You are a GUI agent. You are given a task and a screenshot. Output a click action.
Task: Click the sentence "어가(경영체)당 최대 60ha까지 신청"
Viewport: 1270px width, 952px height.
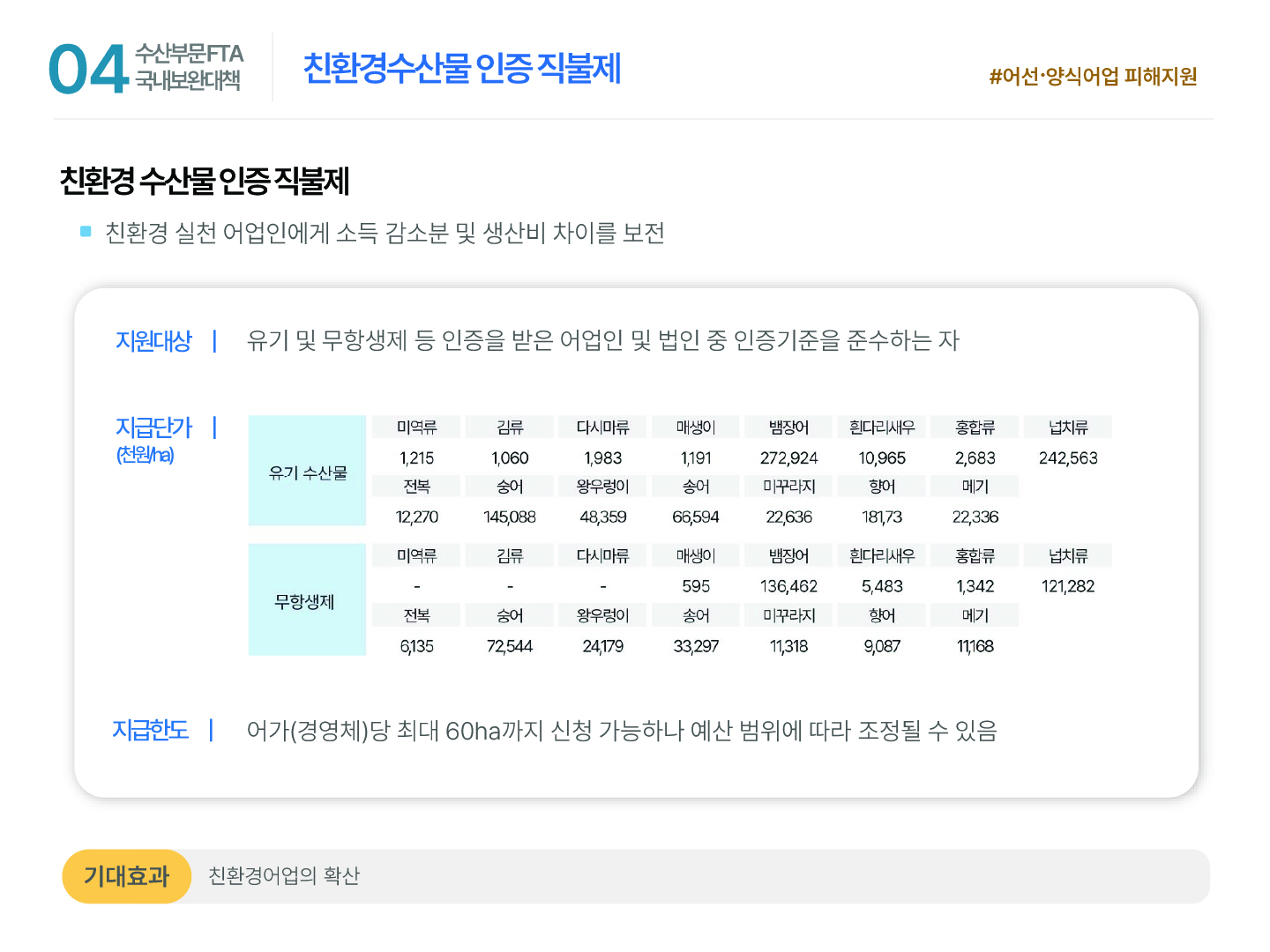tap(622, 731)
